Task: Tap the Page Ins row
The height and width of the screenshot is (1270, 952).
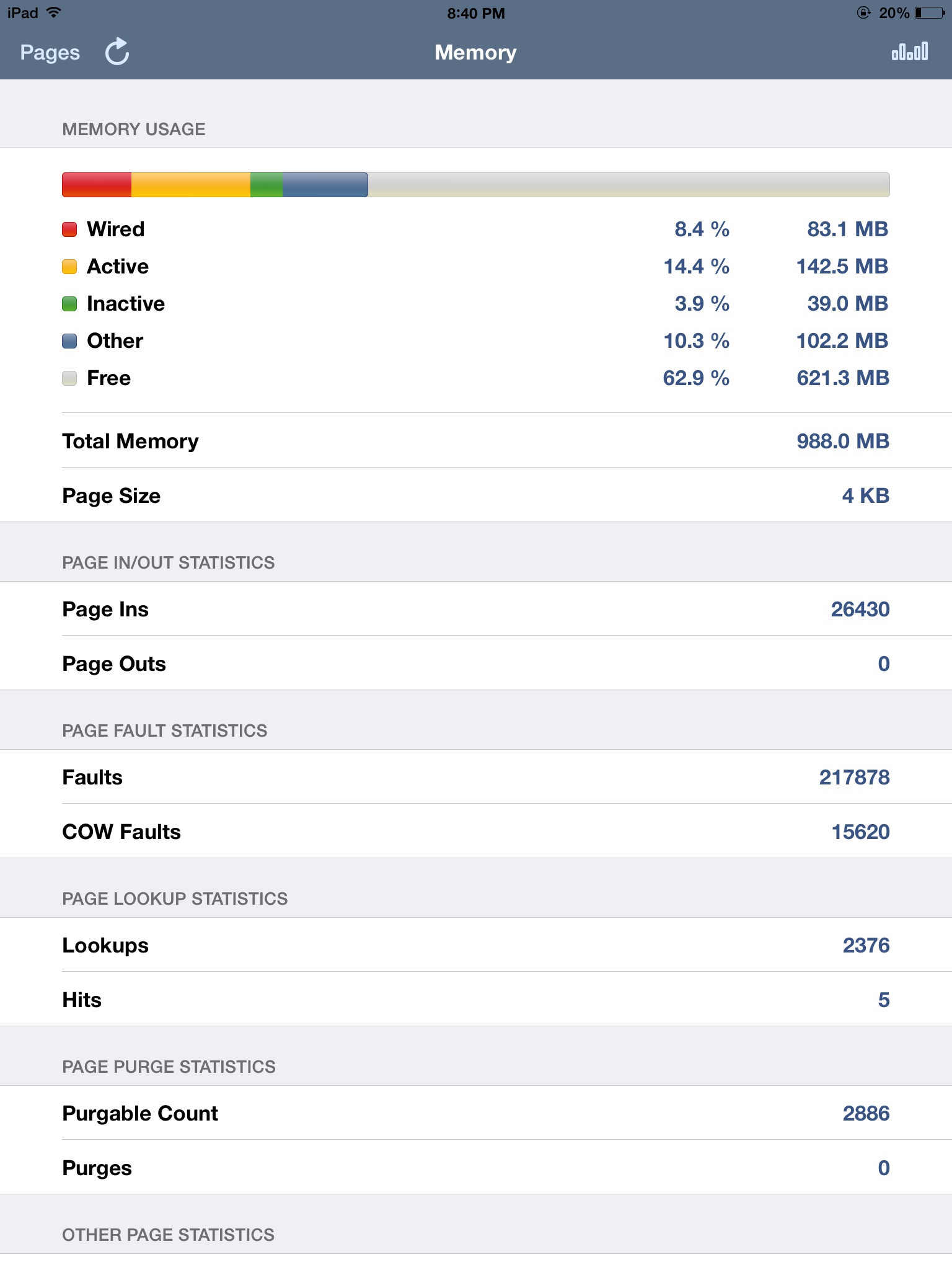Action: click(x=476, y=609)
